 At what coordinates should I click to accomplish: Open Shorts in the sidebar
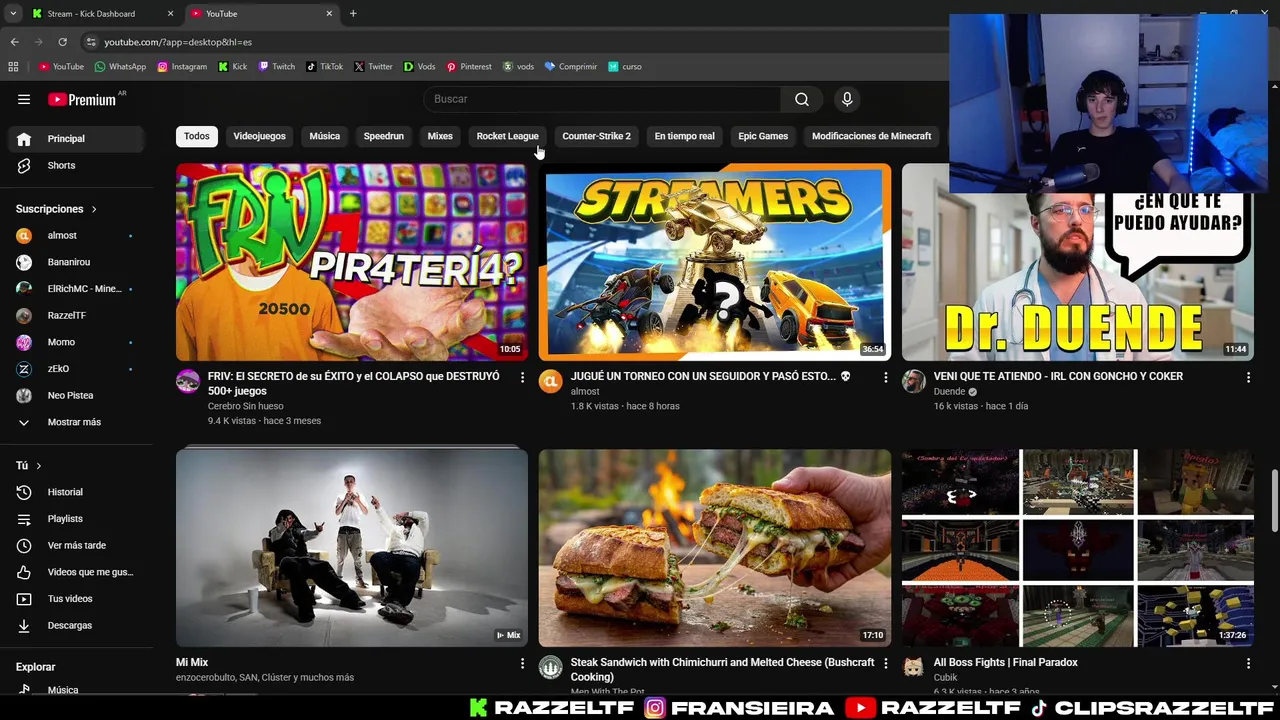click(x=76, y=165)
